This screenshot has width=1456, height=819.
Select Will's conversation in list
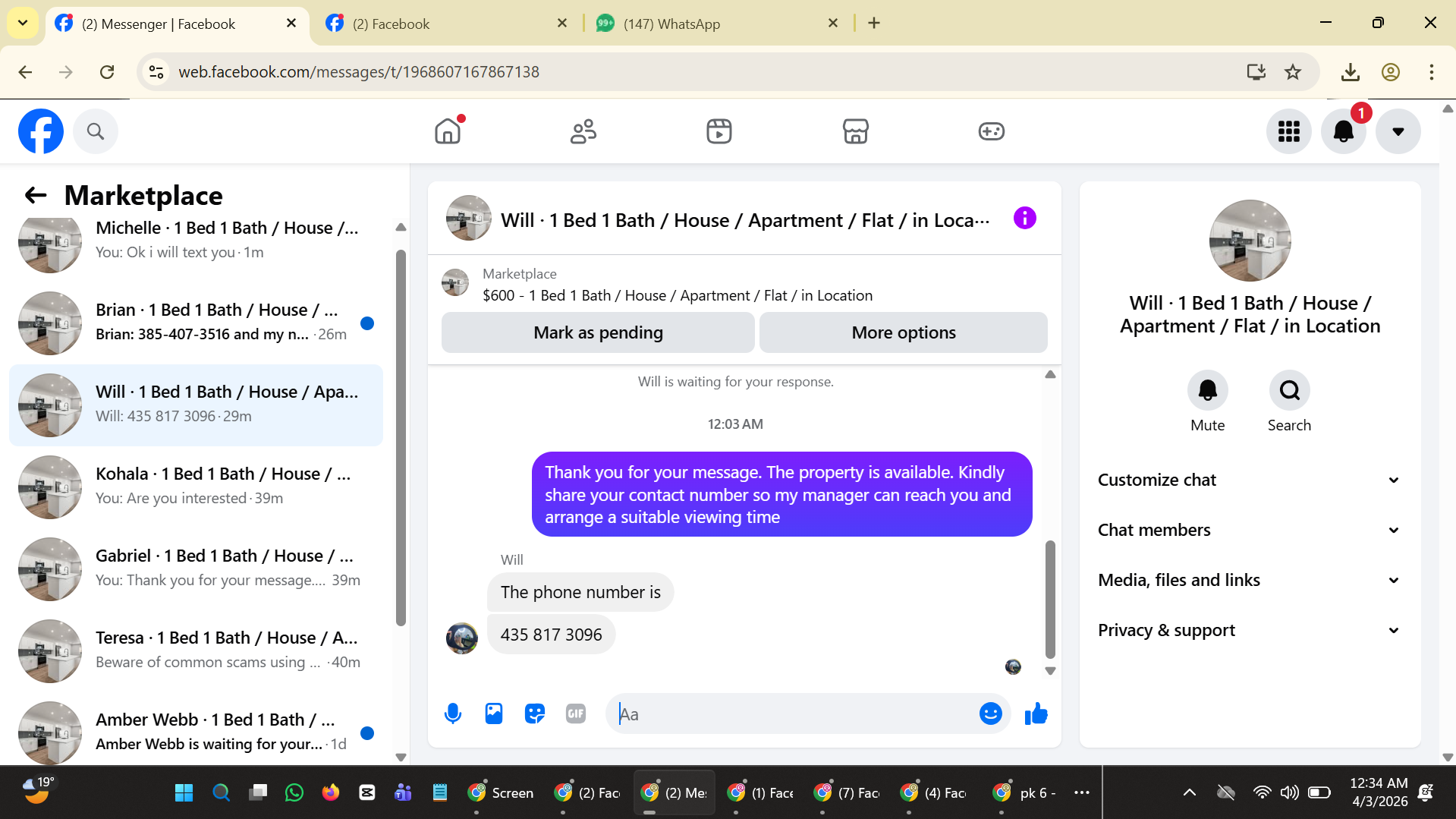pyautogui.click(x=196, y=405)
